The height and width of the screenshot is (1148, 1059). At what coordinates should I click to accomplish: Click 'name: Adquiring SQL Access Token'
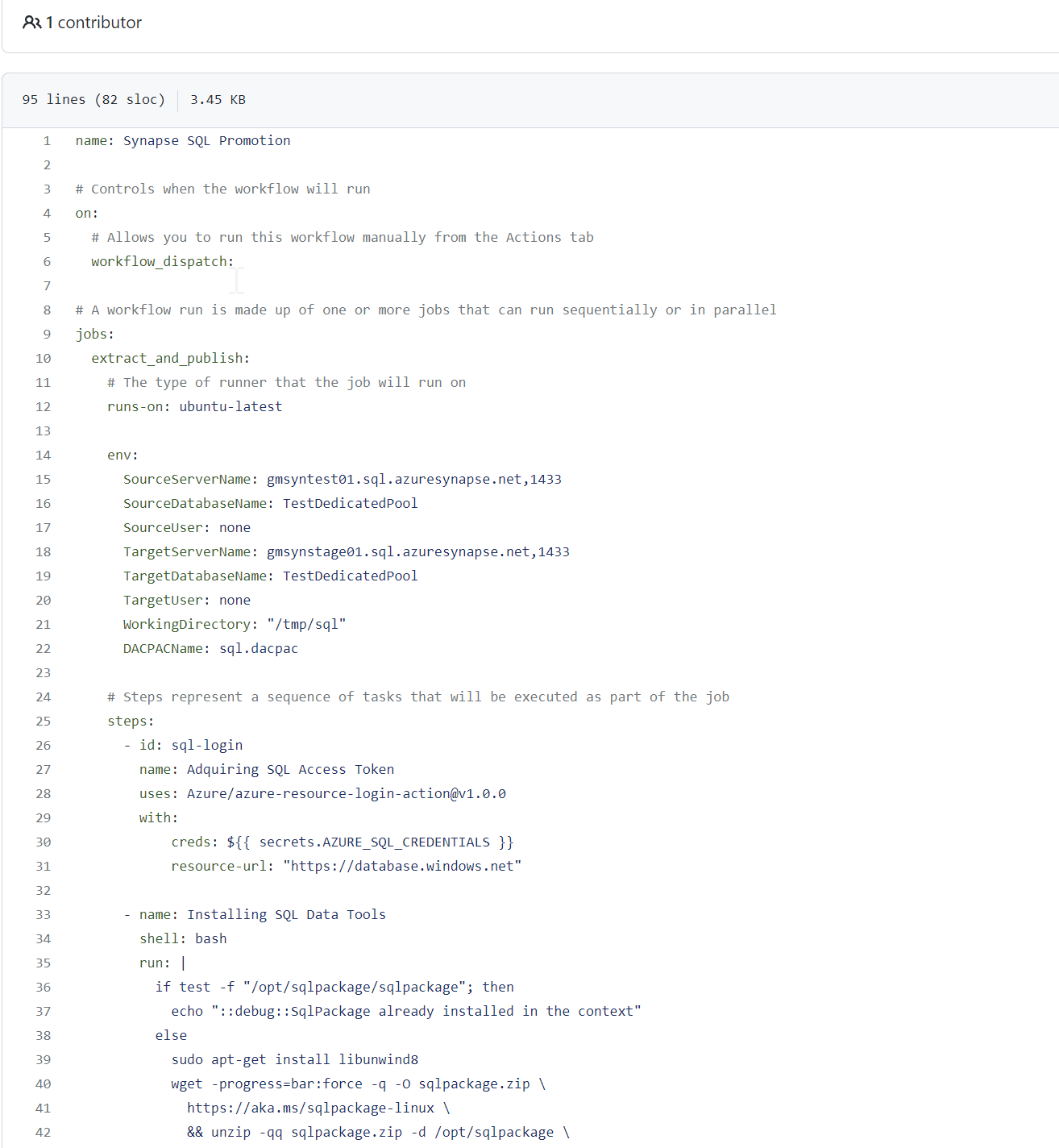coord(267,770)
